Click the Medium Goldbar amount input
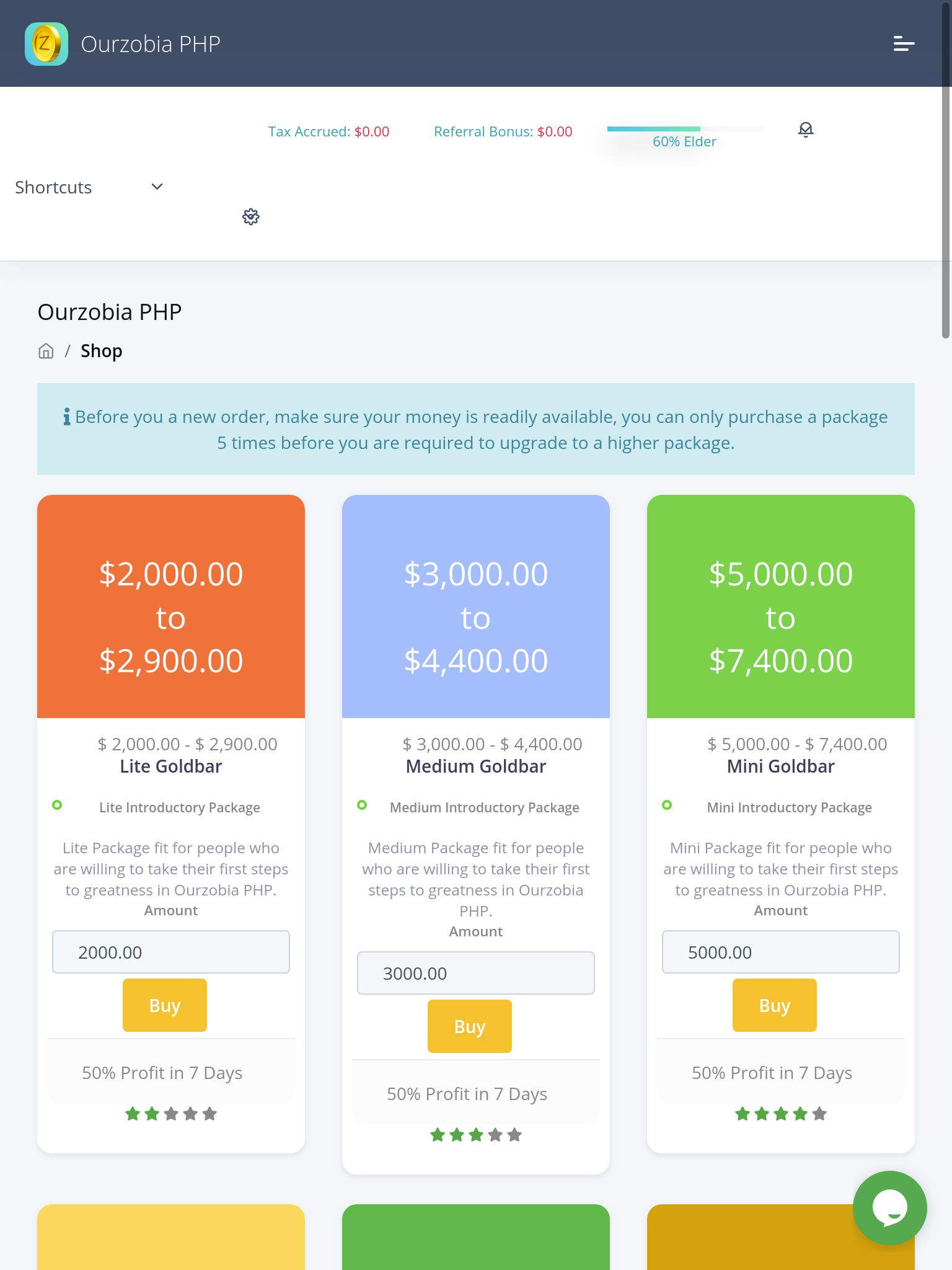Screen dimensions: 952x1270 point(476,973)
